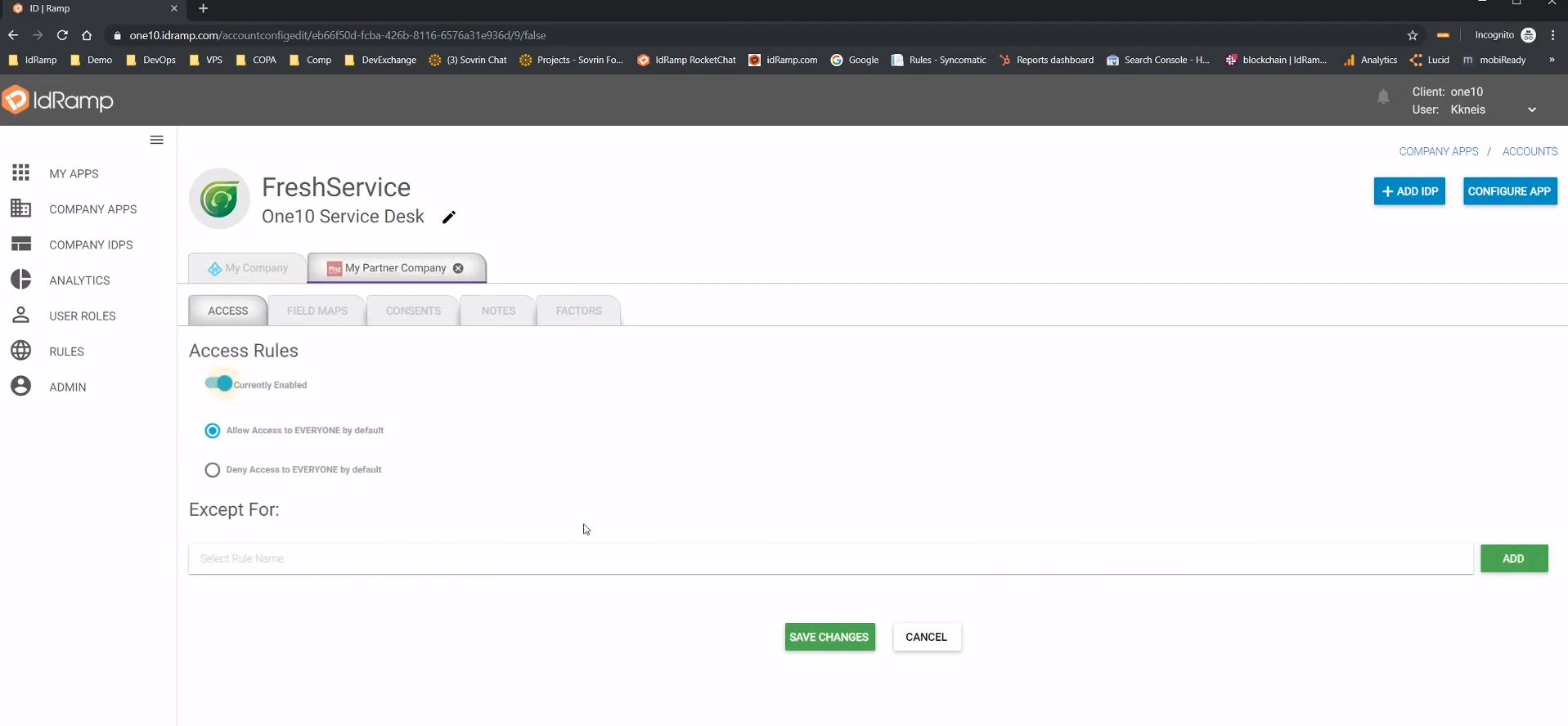Click the green ADD rule button

pyautogui.click(x=1514, y=558)
